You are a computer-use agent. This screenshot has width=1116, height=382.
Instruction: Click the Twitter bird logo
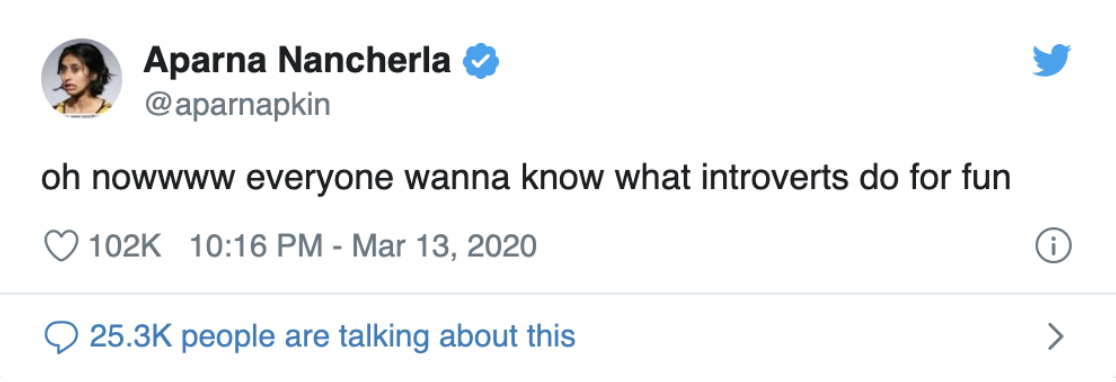(x=1052, y=61)
